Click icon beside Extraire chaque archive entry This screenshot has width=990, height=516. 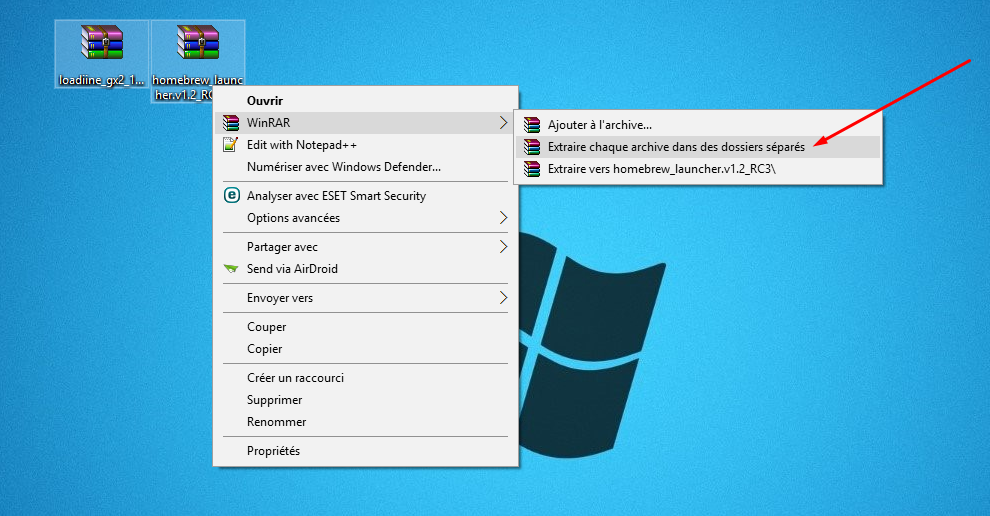coord(532,147)
